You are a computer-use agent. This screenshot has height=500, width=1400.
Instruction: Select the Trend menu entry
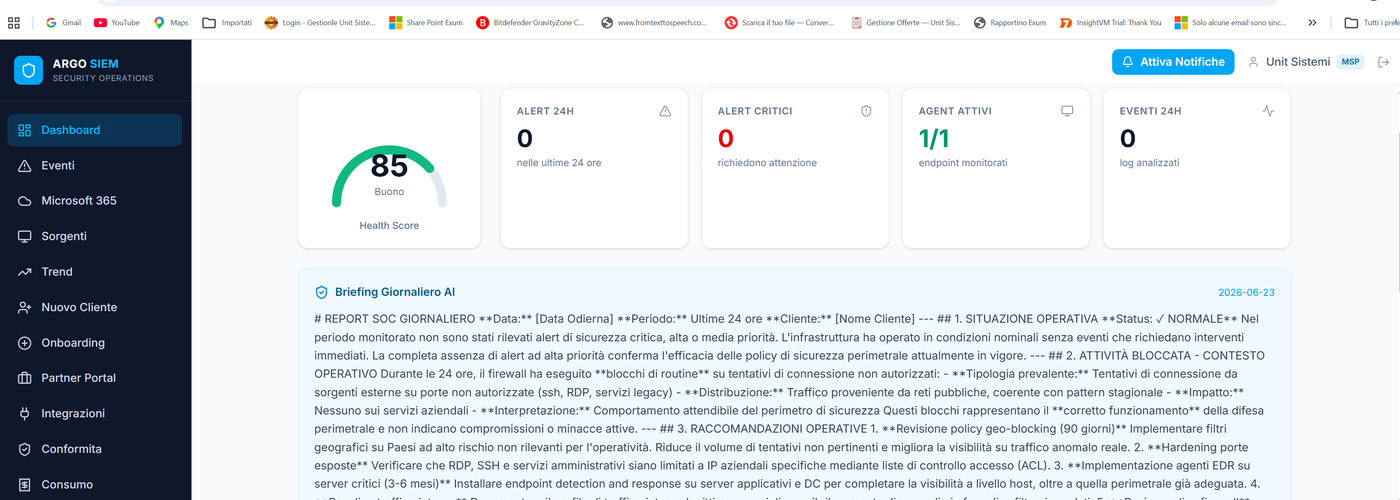pos(95,272)
